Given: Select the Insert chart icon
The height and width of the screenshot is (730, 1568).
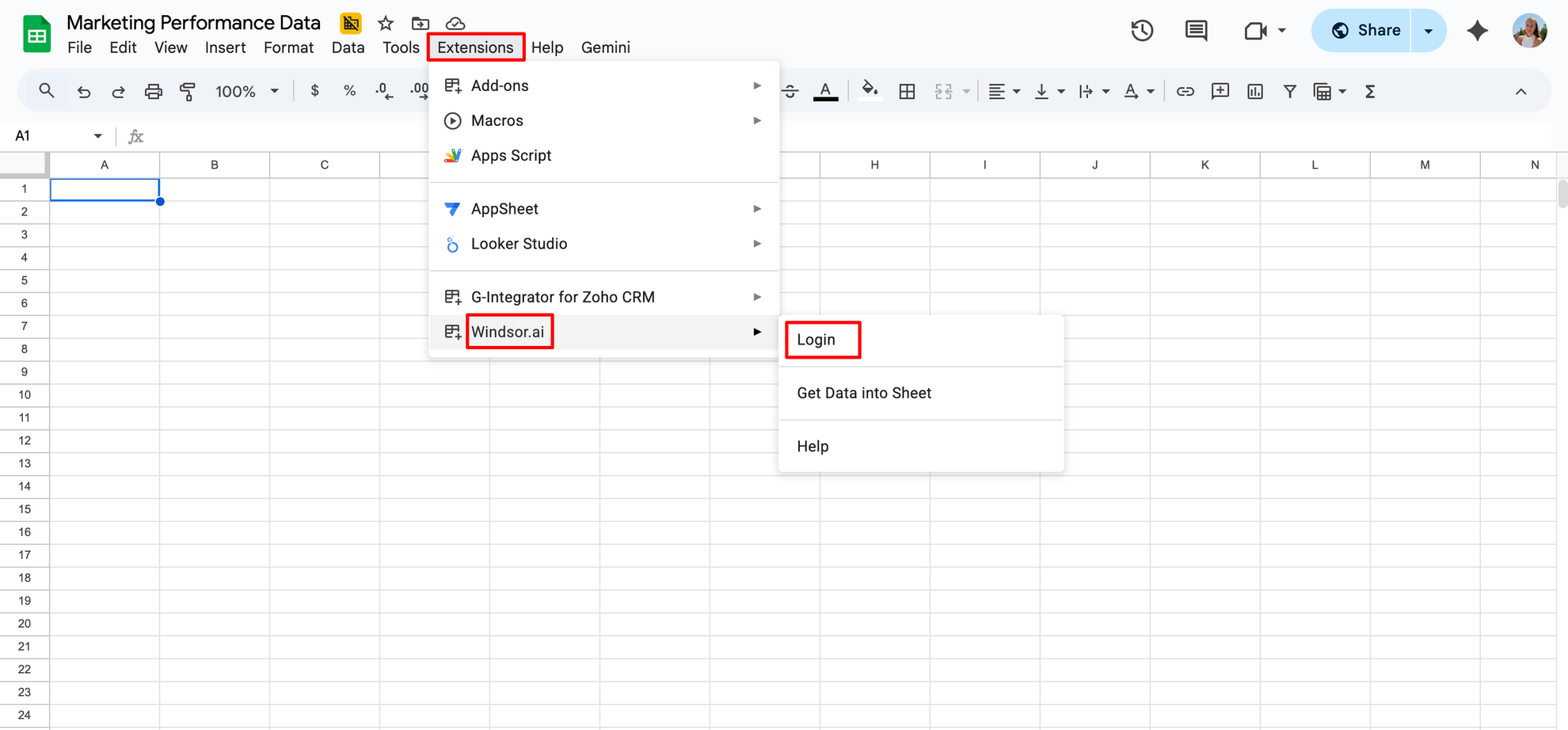Looking at the screenshot, I should (1254, 91).
